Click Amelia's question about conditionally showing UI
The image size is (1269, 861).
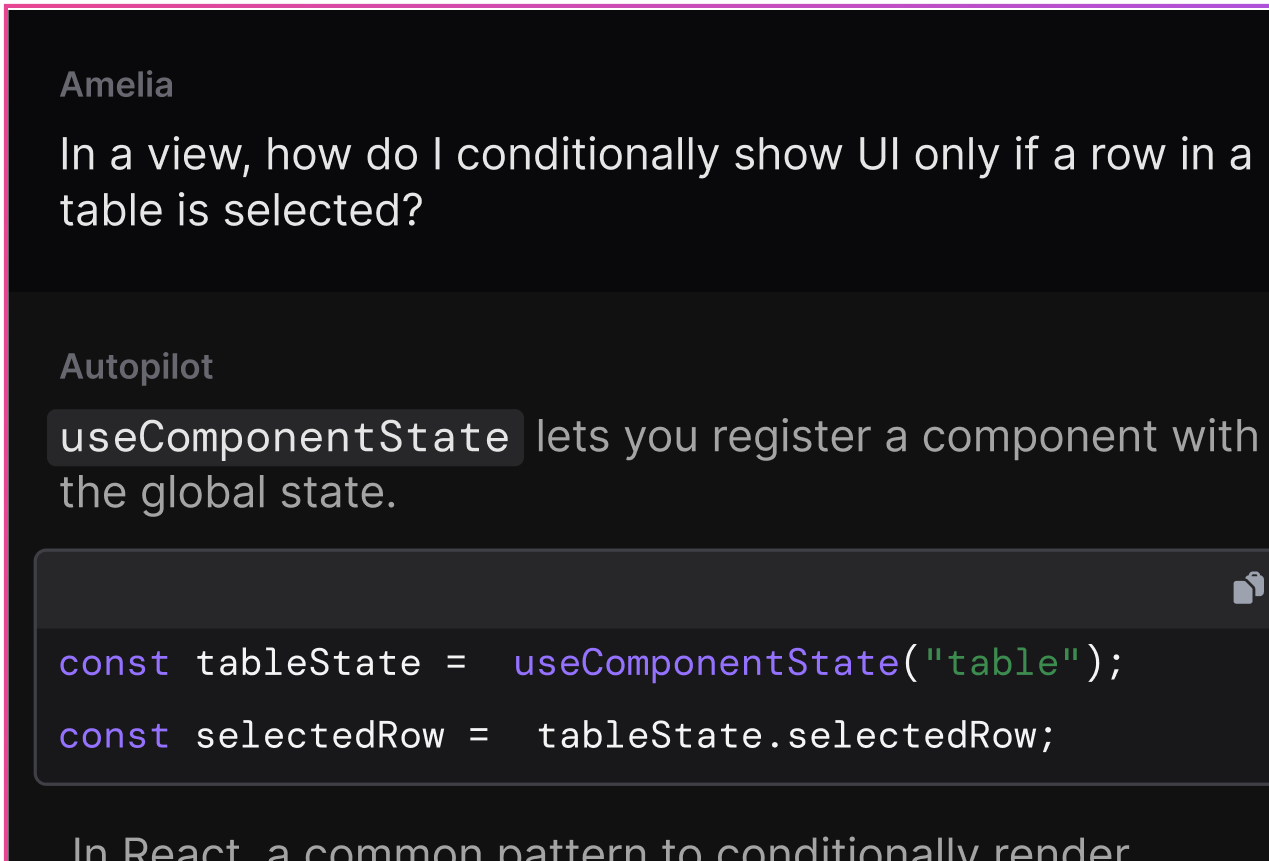656,182
